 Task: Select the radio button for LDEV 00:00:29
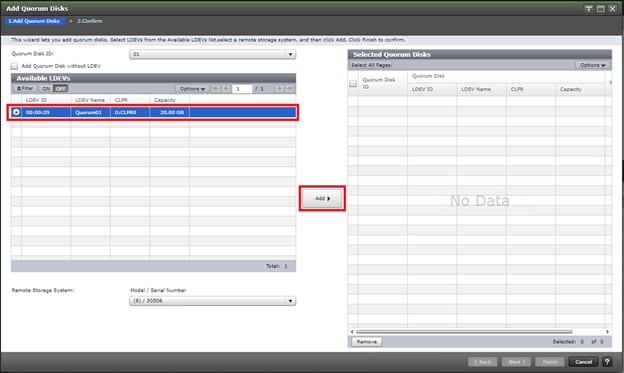16,112
